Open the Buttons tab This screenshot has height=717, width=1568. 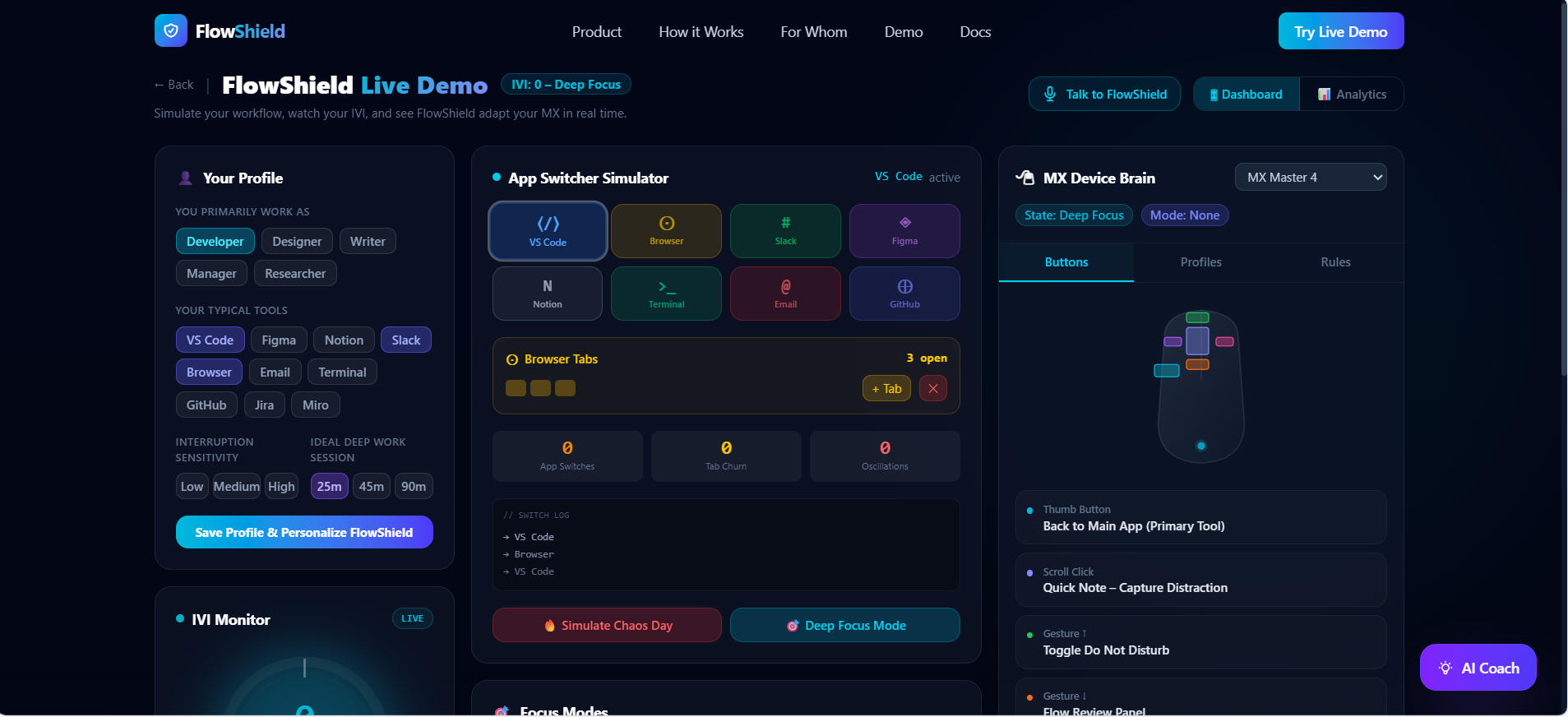coord(1066,262)
